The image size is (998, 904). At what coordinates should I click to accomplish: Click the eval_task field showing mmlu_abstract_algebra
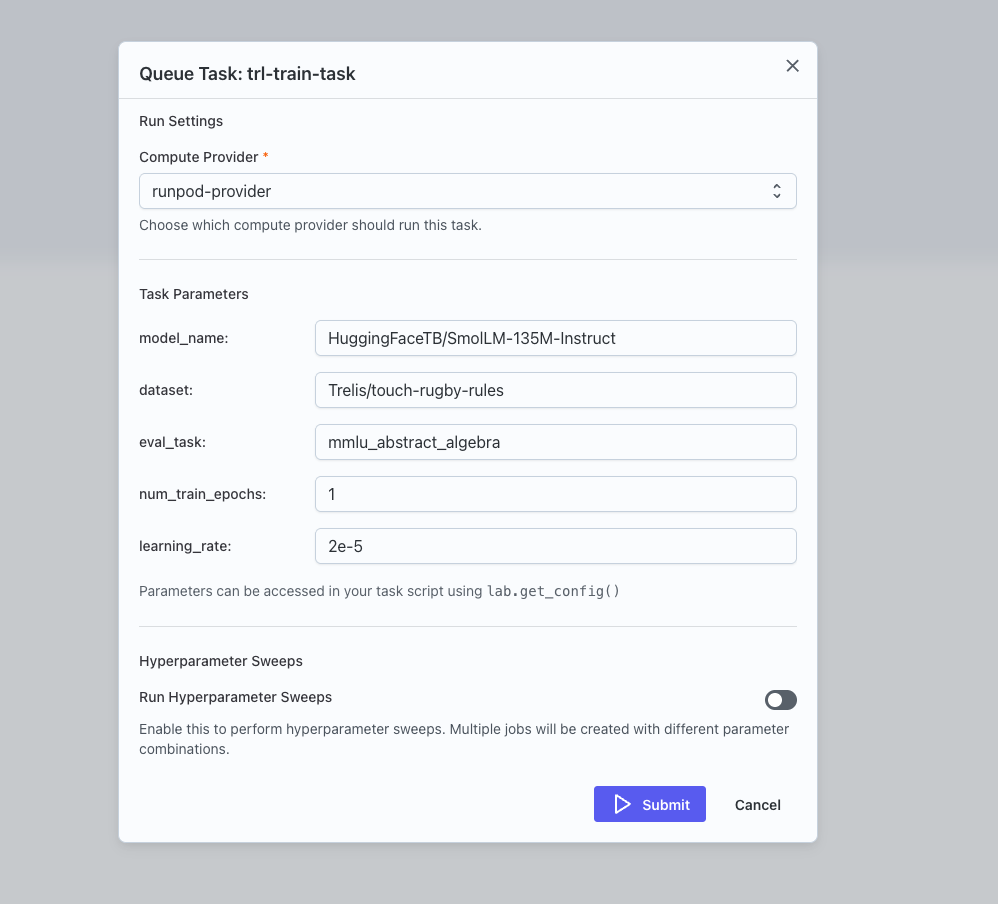[555, 442]
